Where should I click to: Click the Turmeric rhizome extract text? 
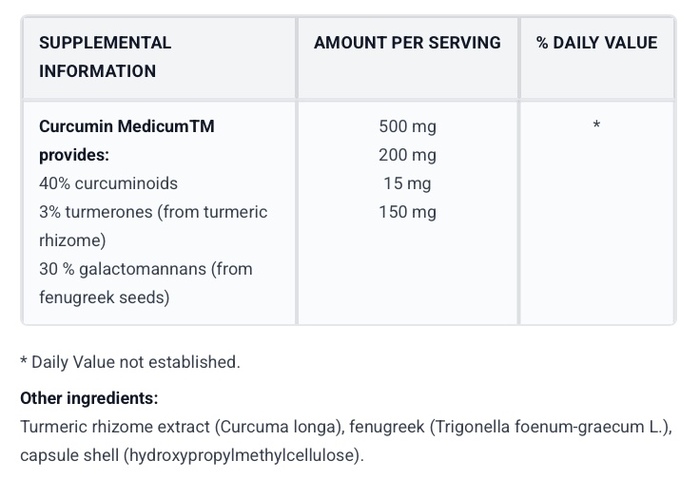(115, 427)
